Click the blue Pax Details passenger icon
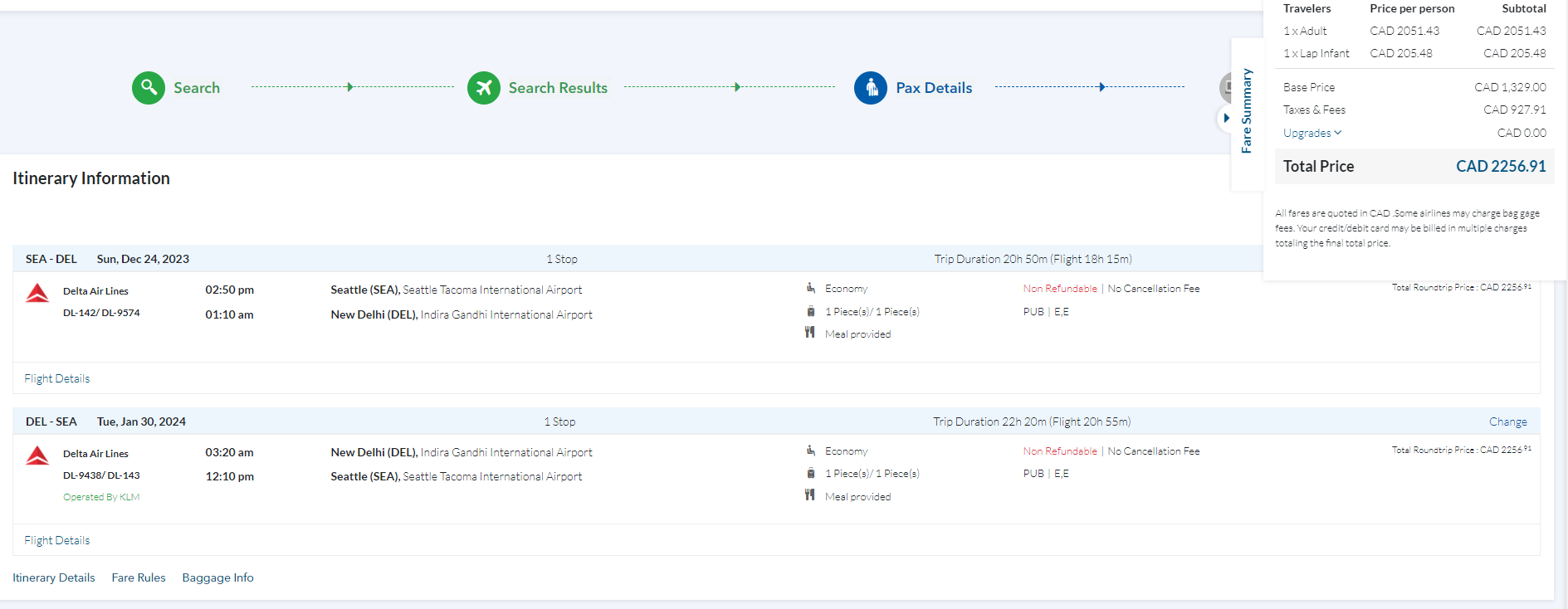This screenshot has height=609, width=1568. click(870, 87)
